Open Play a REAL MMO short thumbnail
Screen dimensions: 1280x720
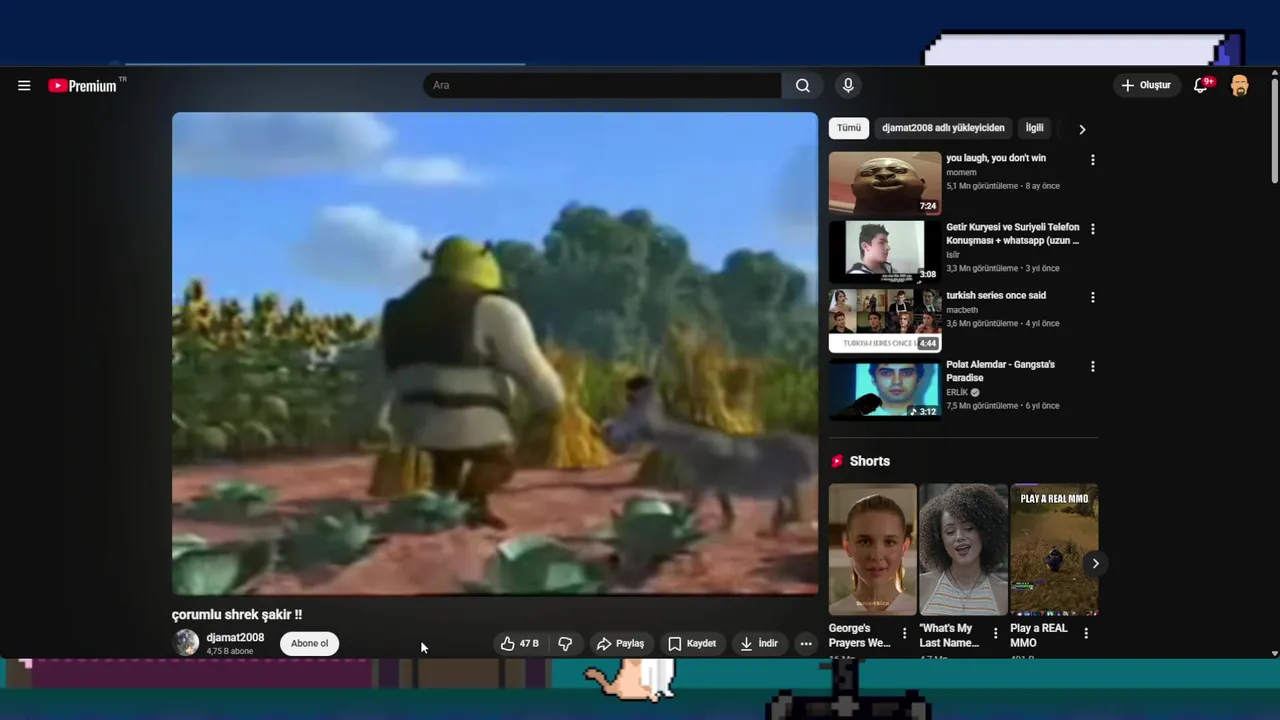tap(1054, 550)
